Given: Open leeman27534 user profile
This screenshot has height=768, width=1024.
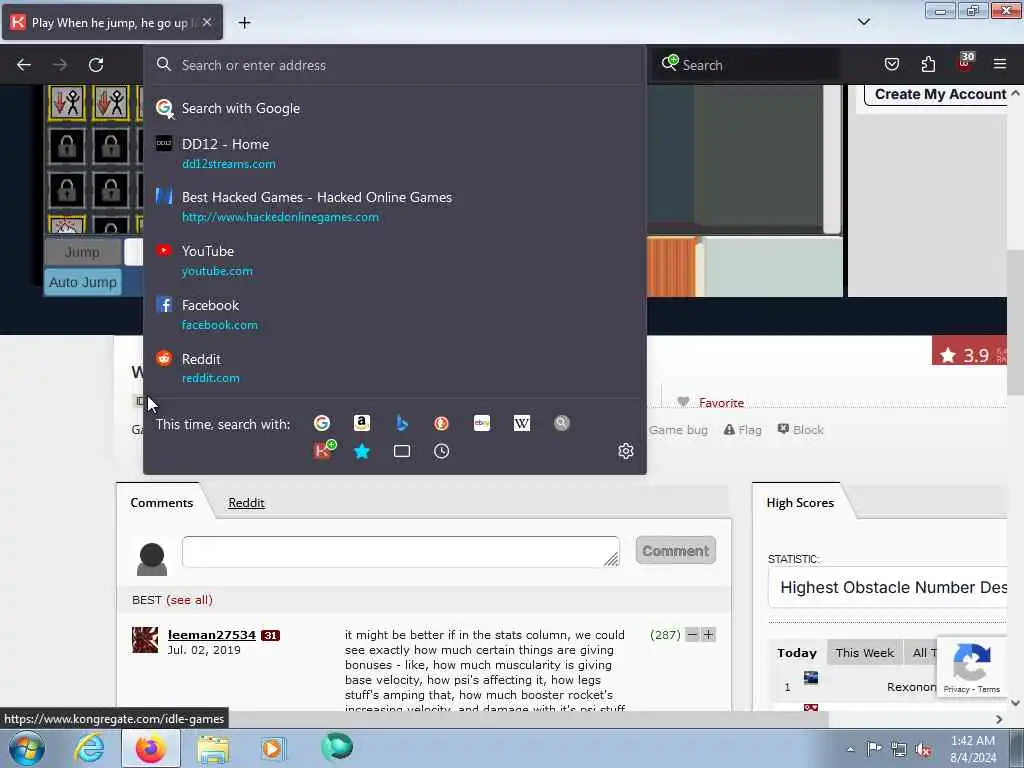Looking at the screenshot, I should 212,635.
